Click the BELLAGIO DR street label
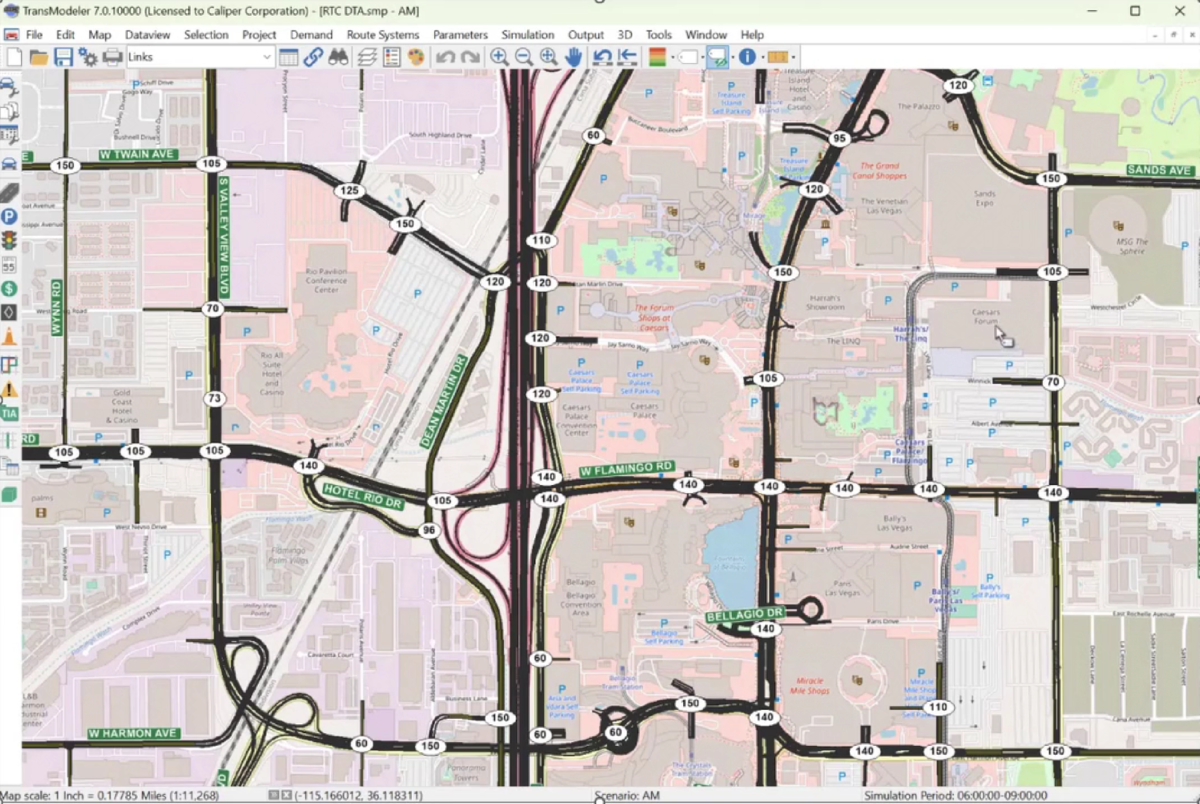1200x804 pixels. 745,614
